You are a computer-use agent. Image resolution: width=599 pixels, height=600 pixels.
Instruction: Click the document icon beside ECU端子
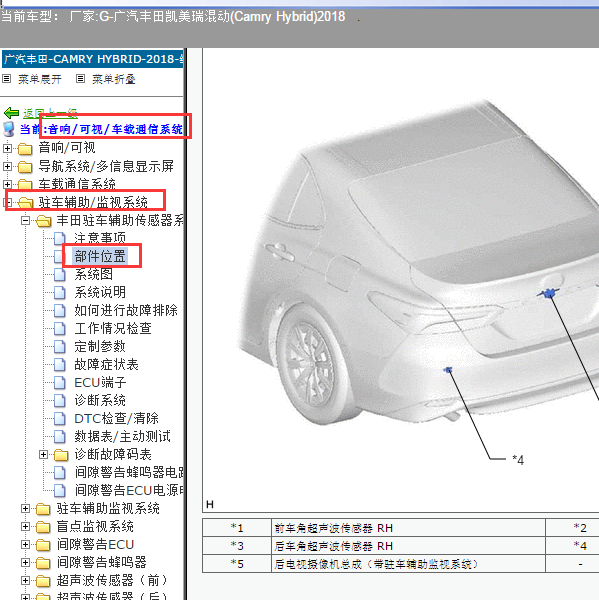pyautogui.click(x=60, y=382)
